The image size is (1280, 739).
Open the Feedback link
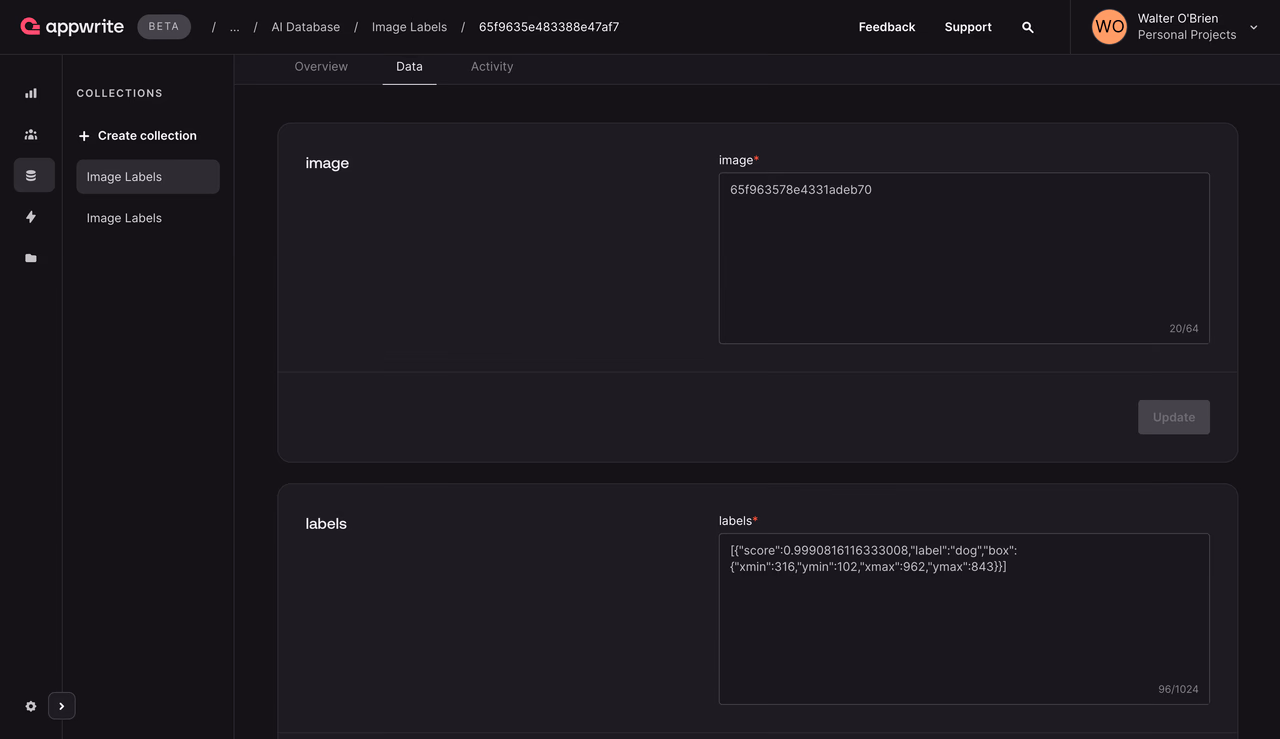pyautogui.click(x=887, y=27)
